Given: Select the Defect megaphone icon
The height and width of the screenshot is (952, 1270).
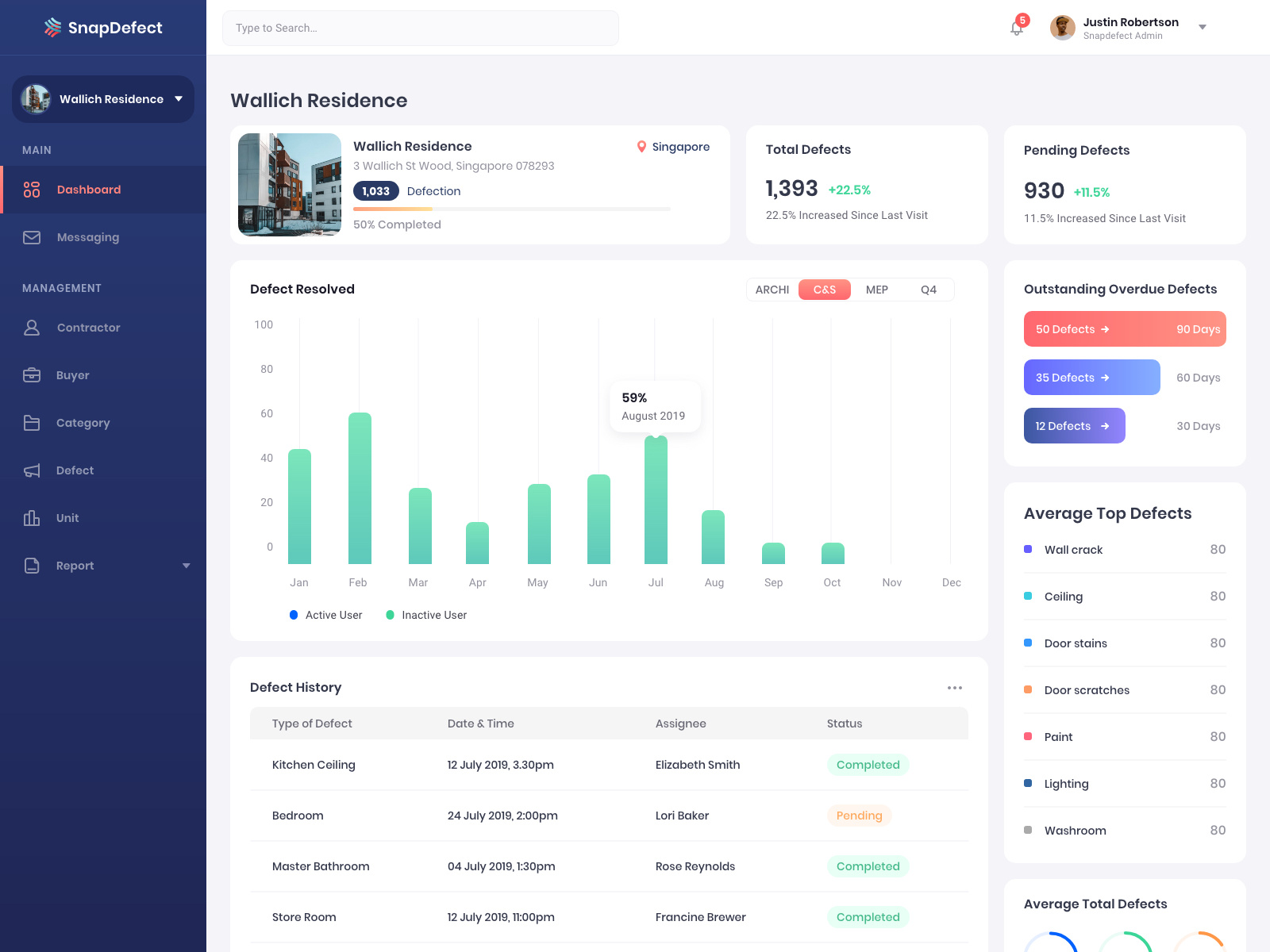Looking at the screenshot, I should point(32,470).
